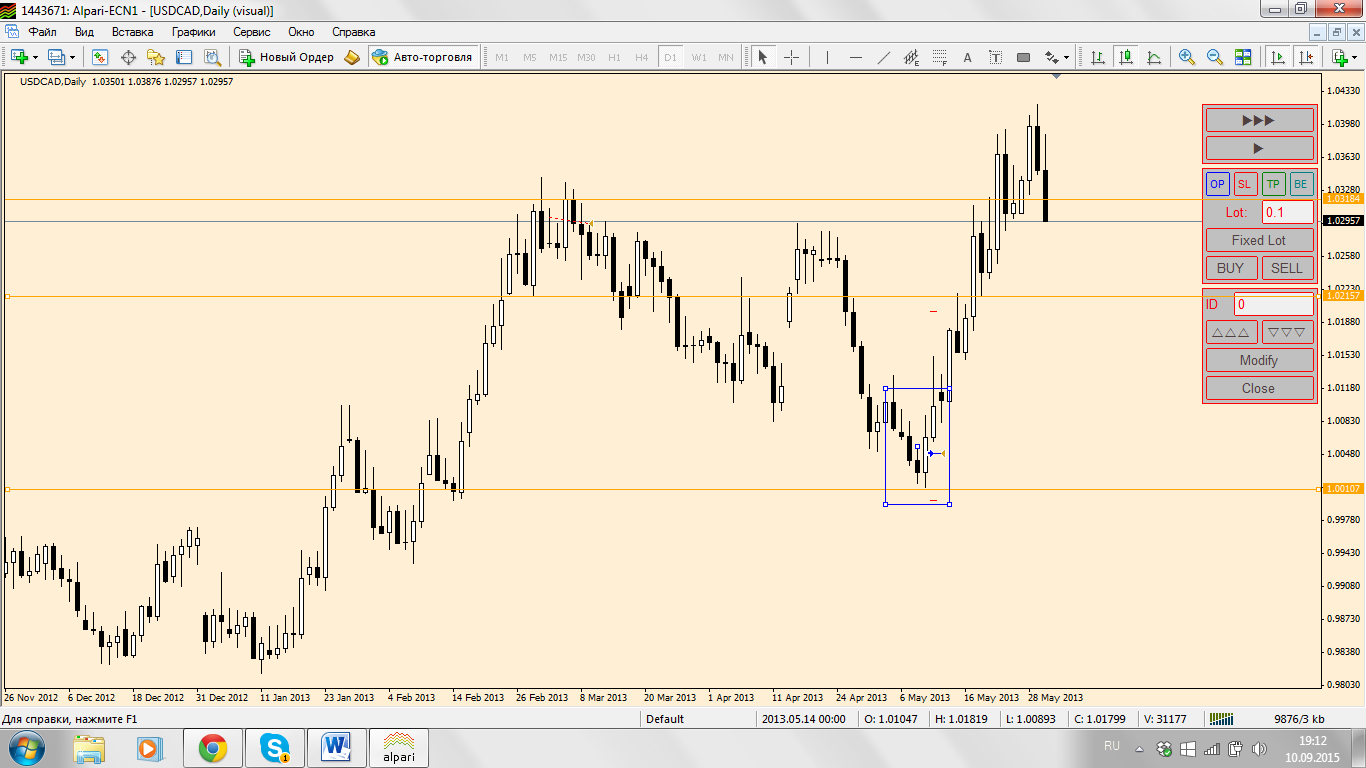Toggle the TP button in panel

[1273, 184]
